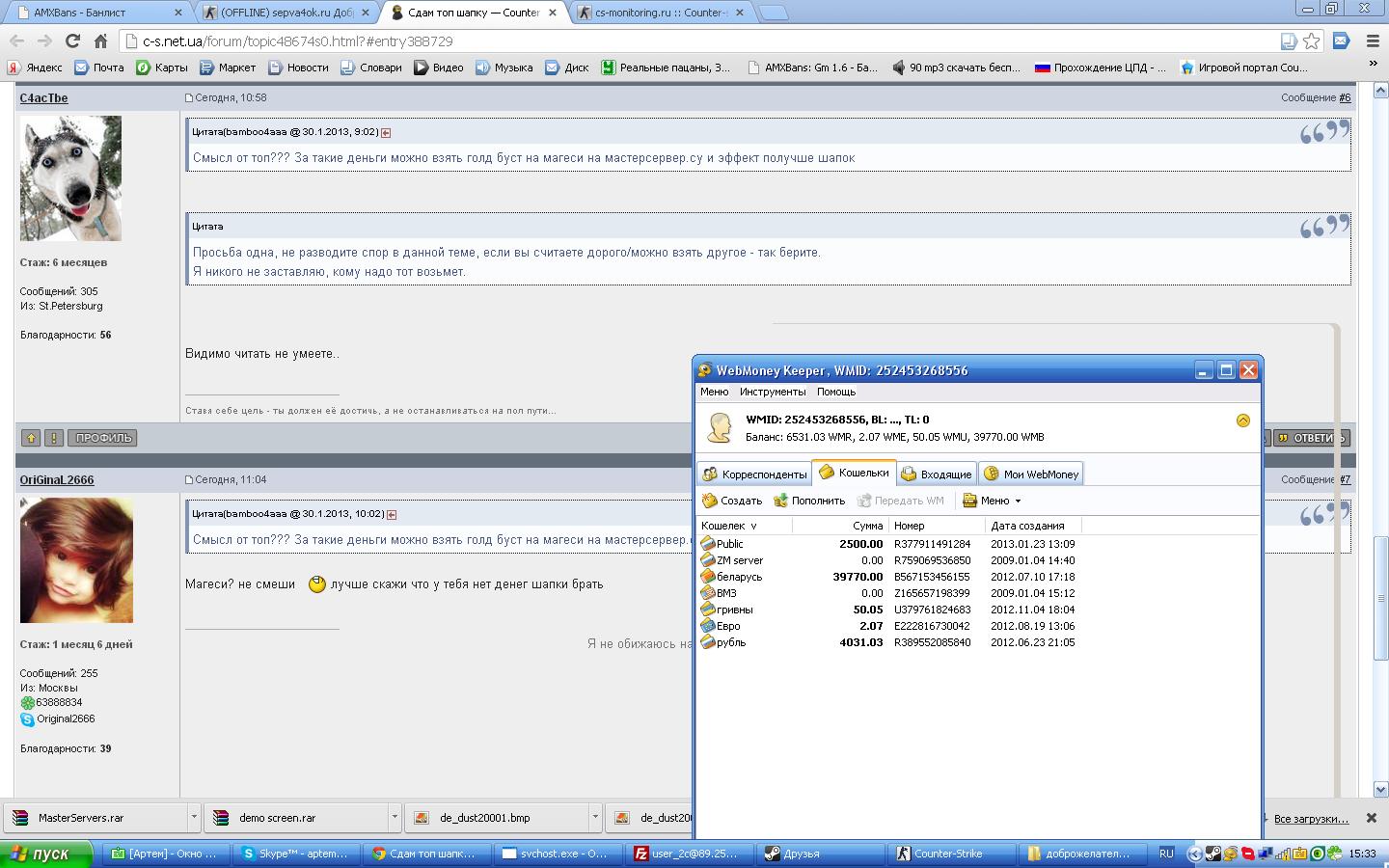The image size is (1389, 868).
Task: Sort by the Дата создания column header
Action: point(1033,526)
